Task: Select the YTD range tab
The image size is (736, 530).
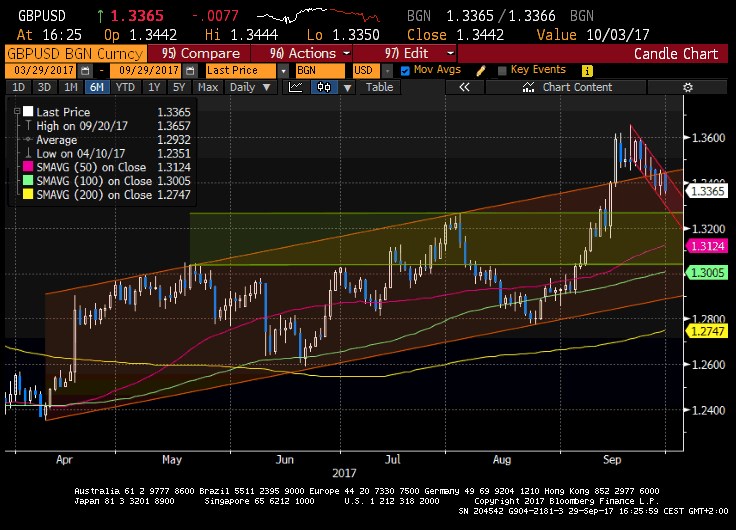Action: pos(125,87)
